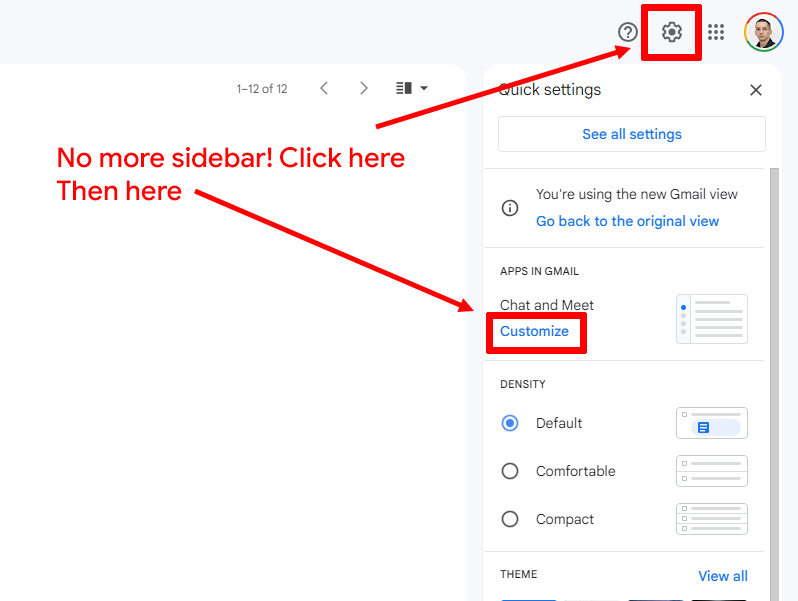Click the DENSITY section heading
The height and width of the screenshot is (601, 798).
[x=522, y=384]
